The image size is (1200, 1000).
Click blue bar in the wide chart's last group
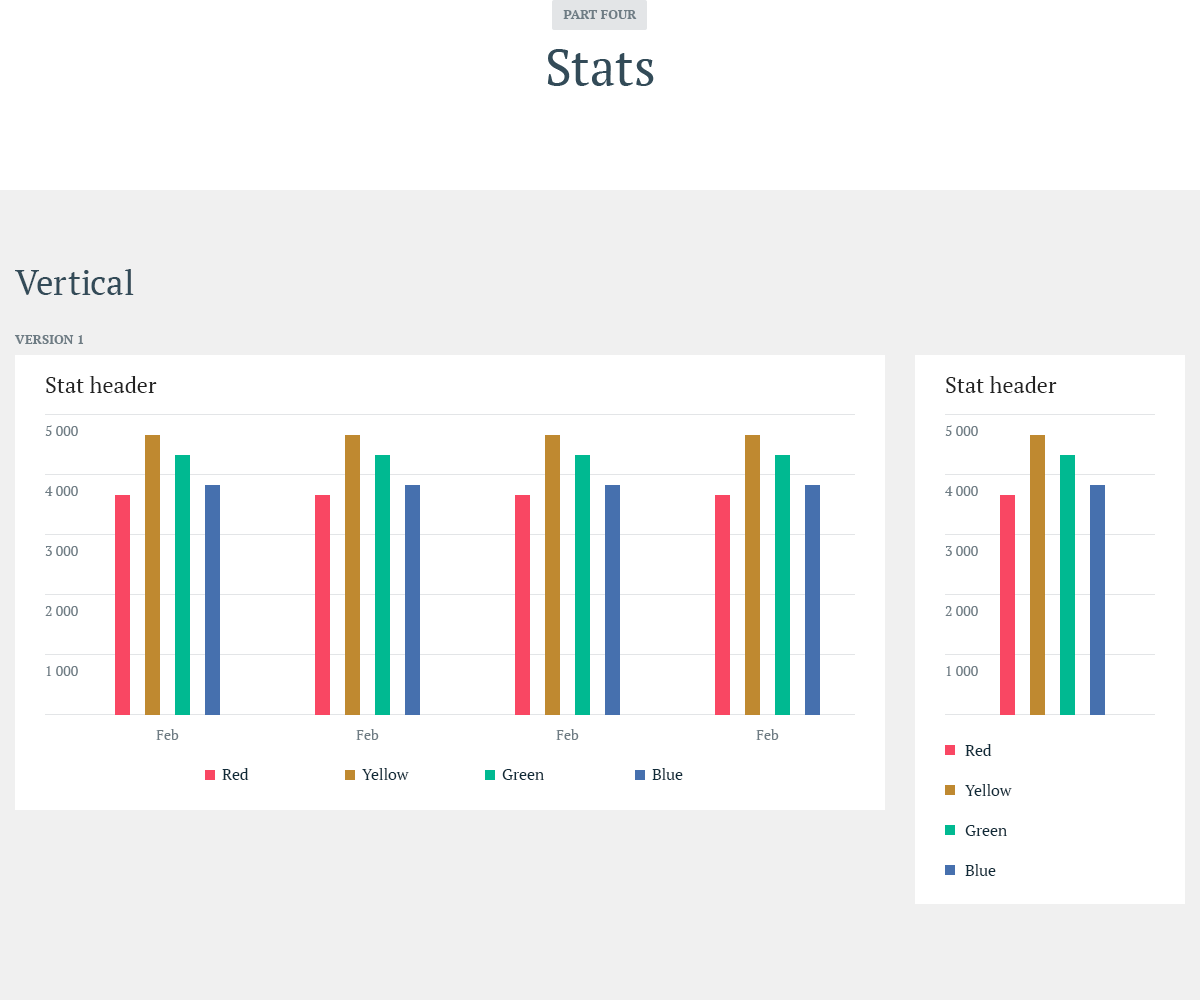click(x=812, y=600)
